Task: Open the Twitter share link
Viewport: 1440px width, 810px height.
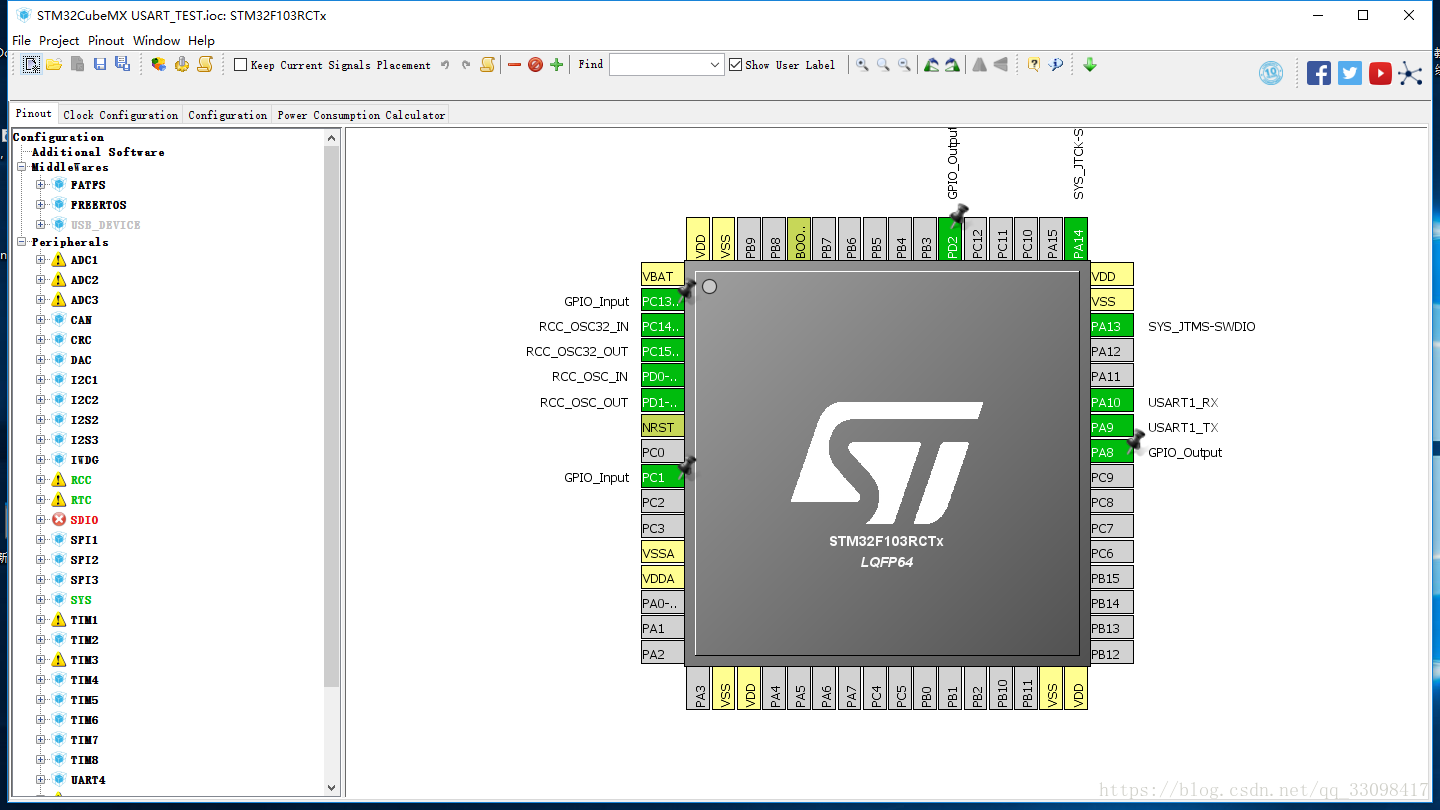Action: (x=1349, y=72)
